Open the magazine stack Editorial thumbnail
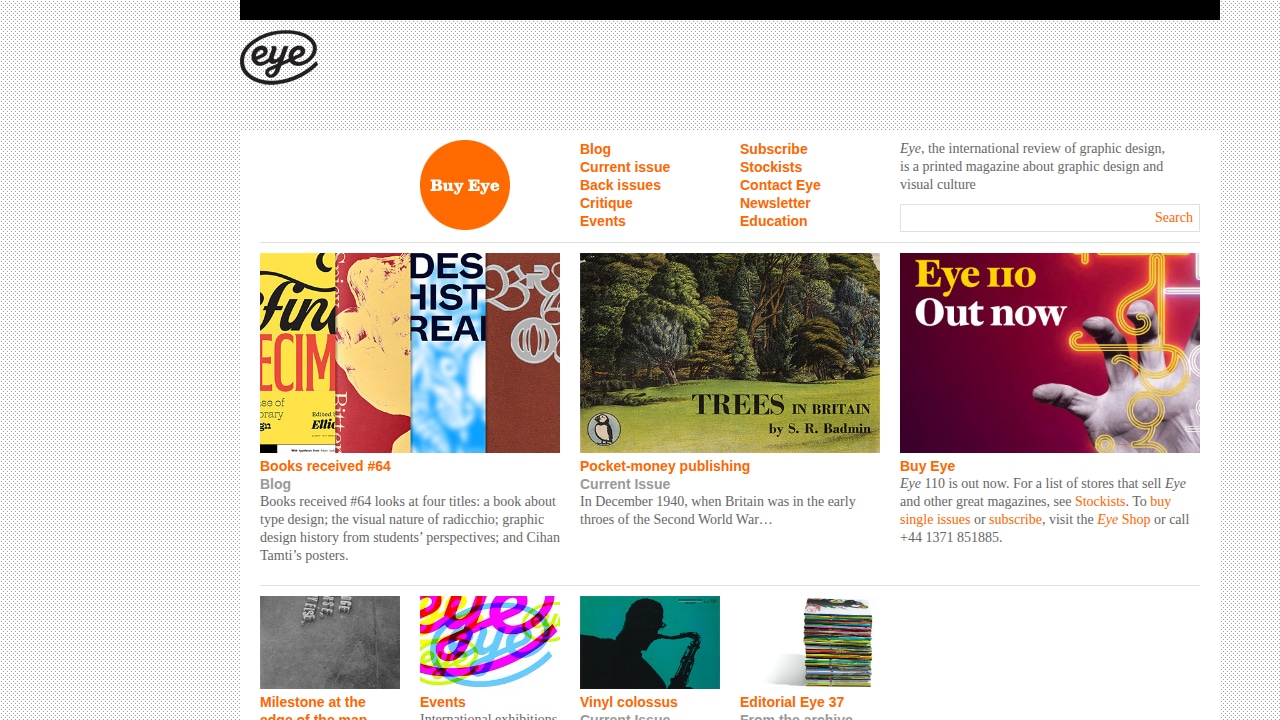 coord(810,642)
